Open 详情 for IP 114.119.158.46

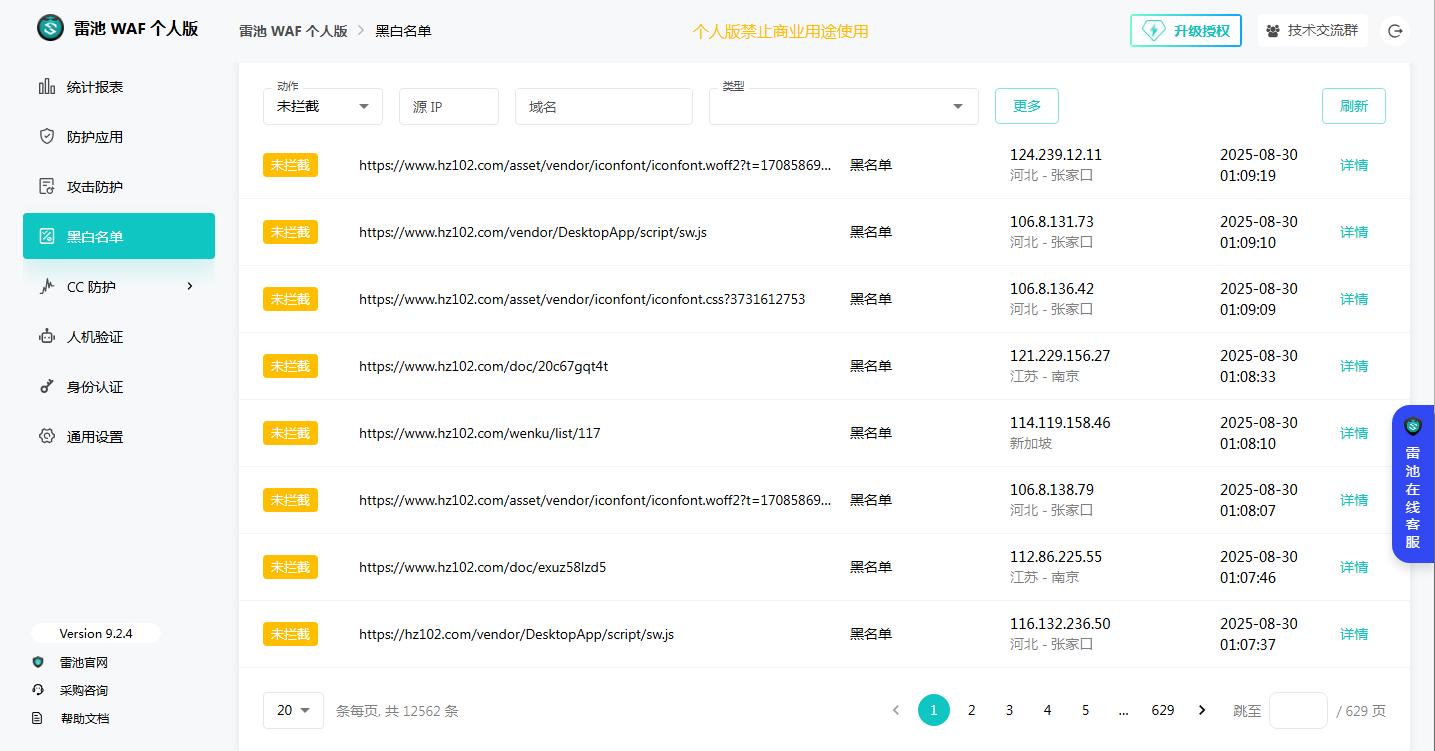click(1354, 433)
